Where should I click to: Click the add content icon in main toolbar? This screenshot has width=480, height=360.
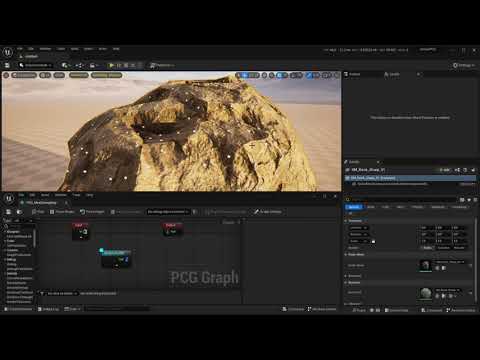point(66,65)
